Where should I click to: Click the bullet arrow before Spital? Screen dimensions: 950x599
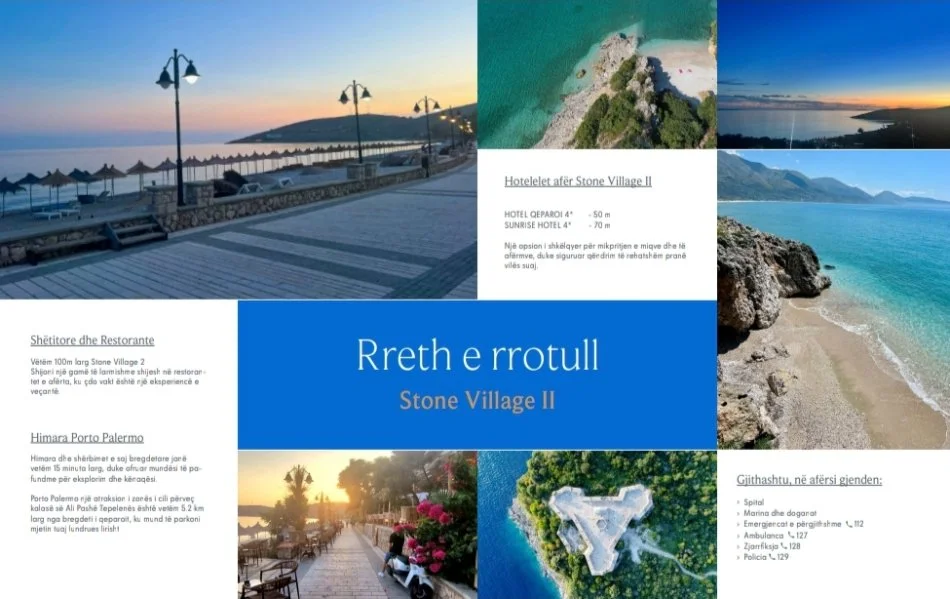739,502
